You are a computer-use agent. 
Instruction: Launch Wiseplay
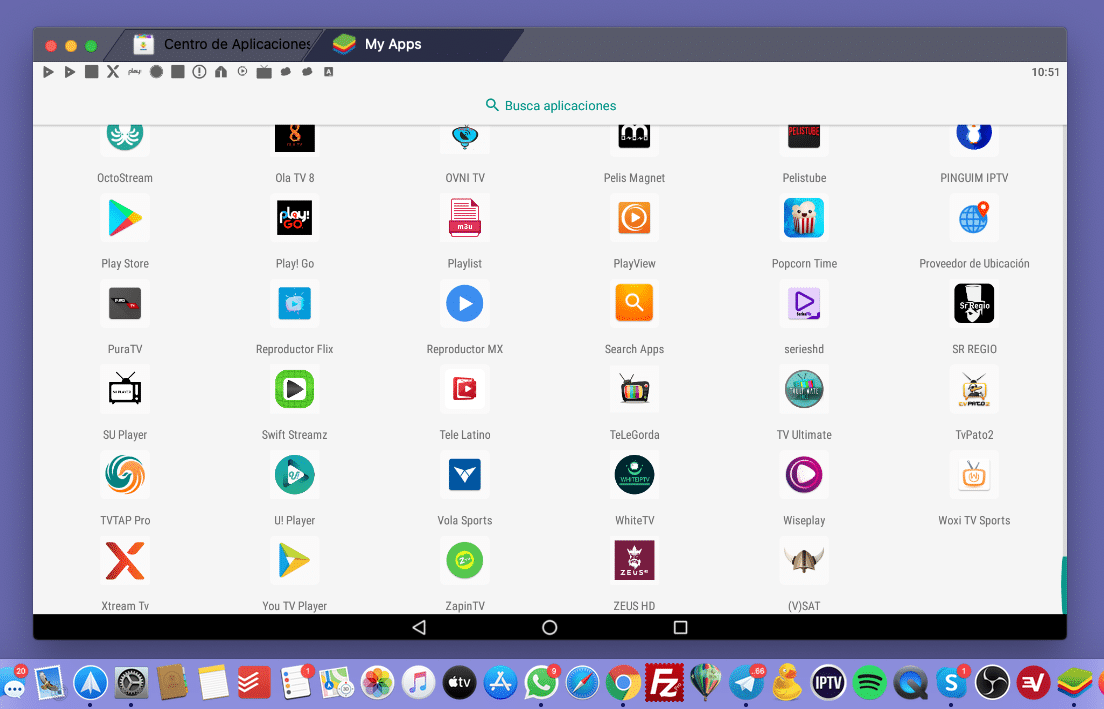pyautogui.click(x=804, y=475)
